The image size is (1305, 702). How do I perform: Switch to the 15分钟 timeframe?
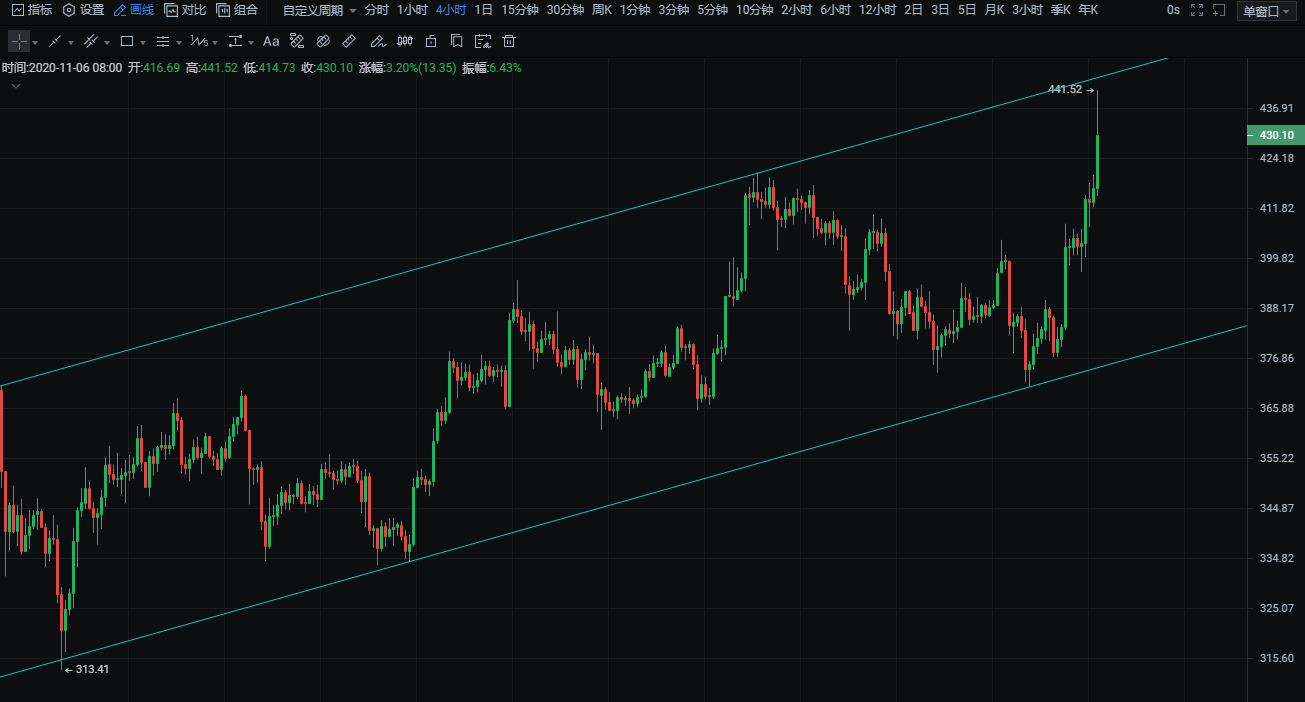pyautogui.click(x=519, y=10)
